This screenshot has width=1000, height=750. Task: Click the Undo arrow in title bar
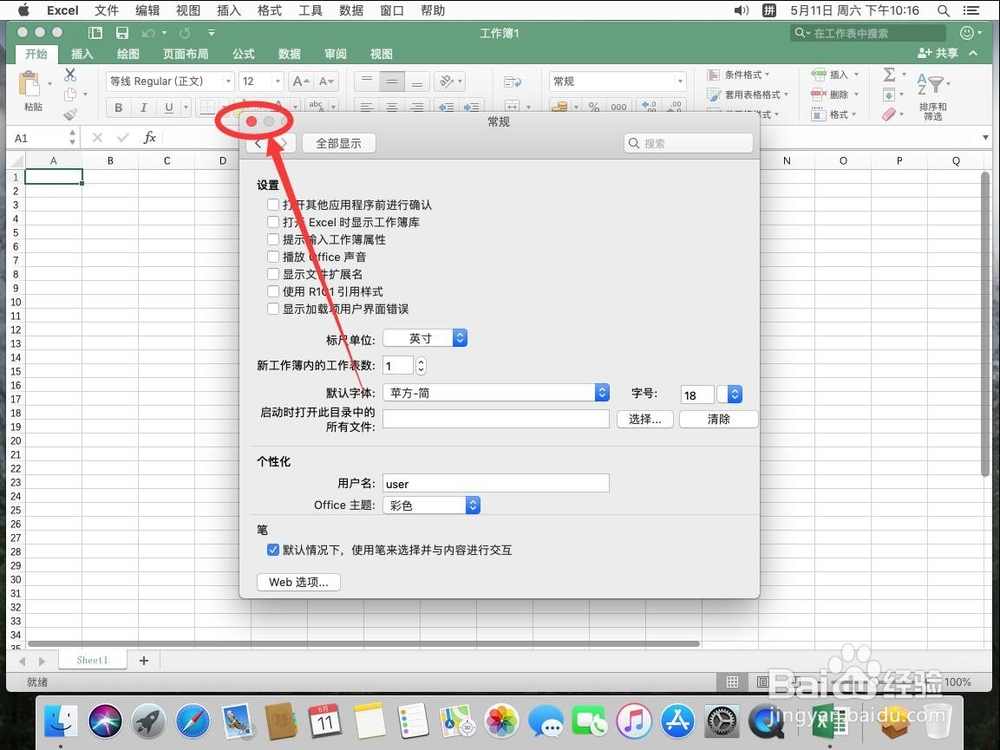(148, 33)
